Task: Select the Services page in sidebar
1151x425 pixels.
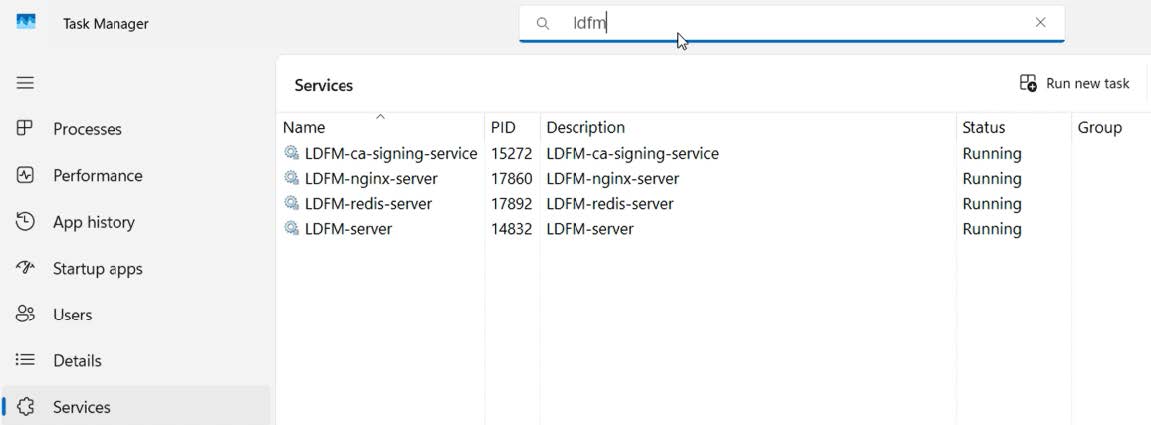Action: pos(136,407)
